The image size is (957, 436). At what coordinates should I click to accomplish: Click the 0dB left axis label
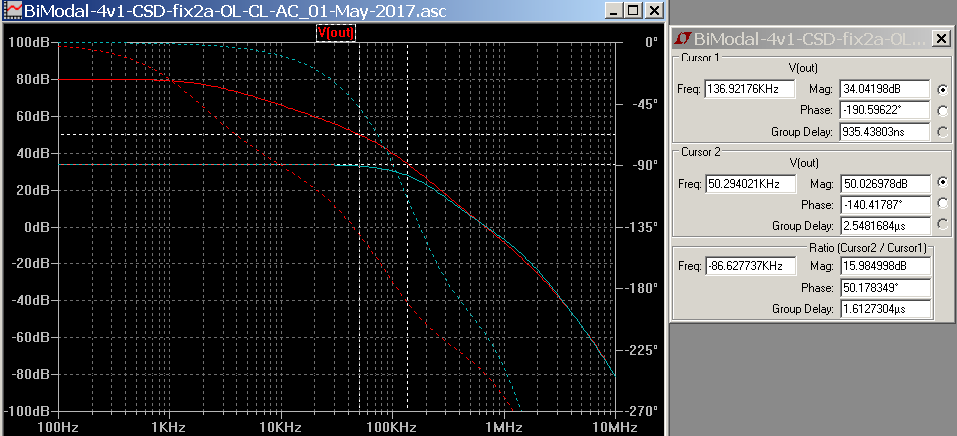(36, 227)
